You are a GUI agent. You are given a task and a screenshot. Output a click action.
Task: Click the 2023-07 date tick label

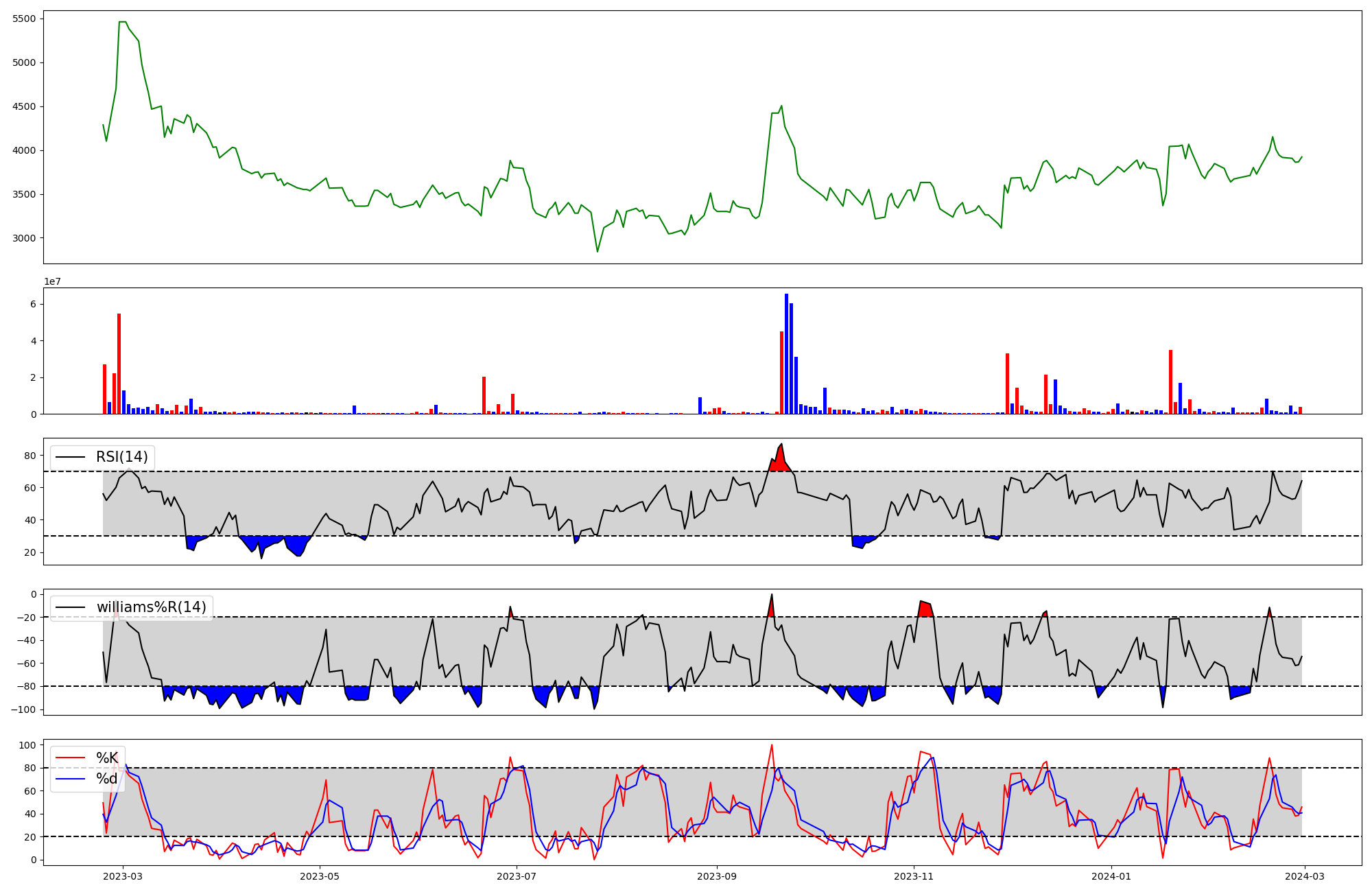tap(516, 876)
